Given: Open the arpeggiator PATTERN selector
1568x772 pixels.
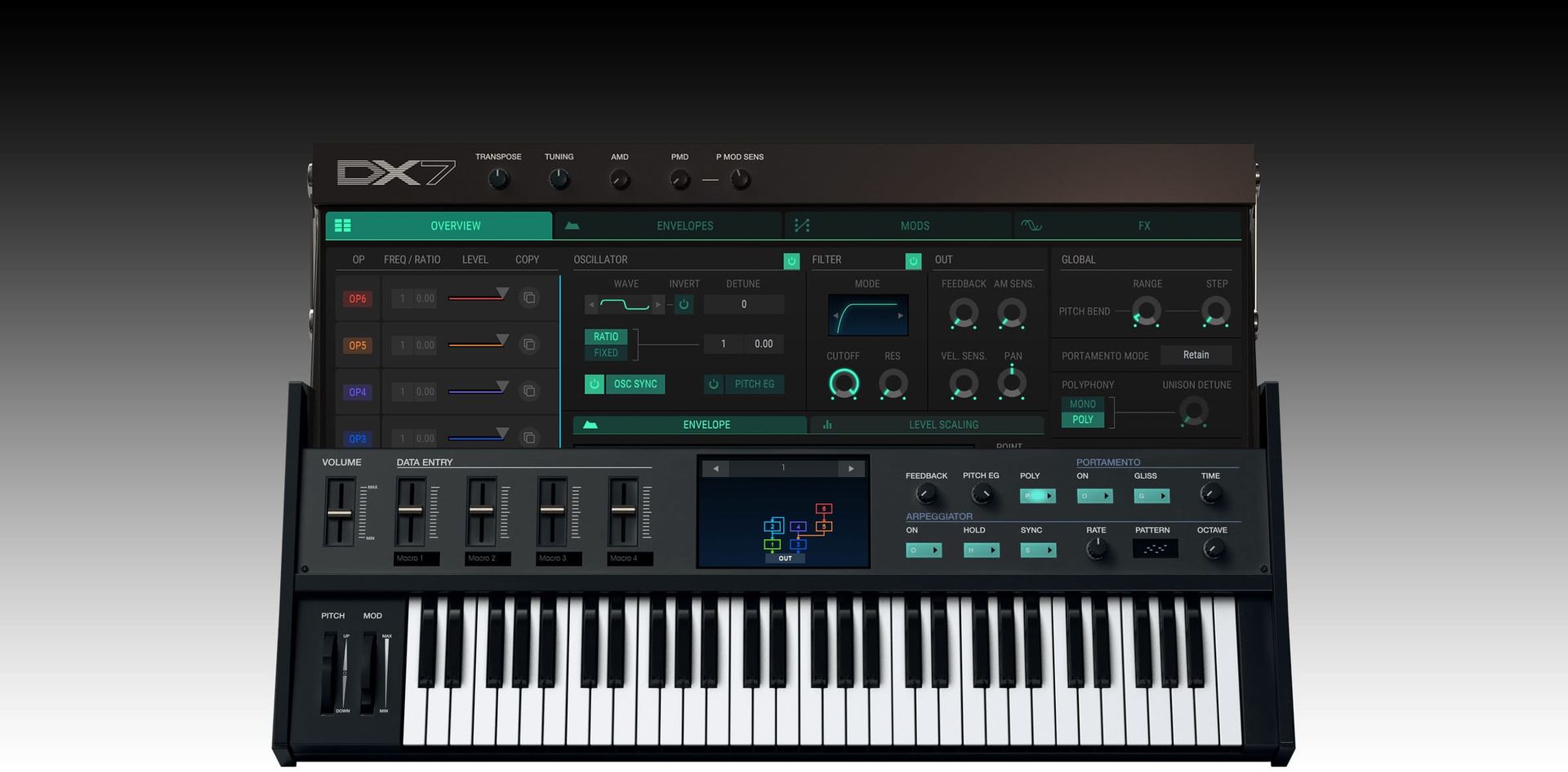Looking at the screenshot, I should tap(1155, 549).
